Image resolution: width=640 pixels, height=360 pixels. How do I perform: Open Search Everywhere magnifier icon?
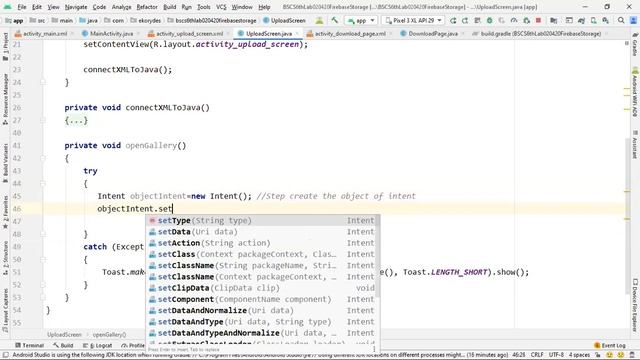click(621, 20)
